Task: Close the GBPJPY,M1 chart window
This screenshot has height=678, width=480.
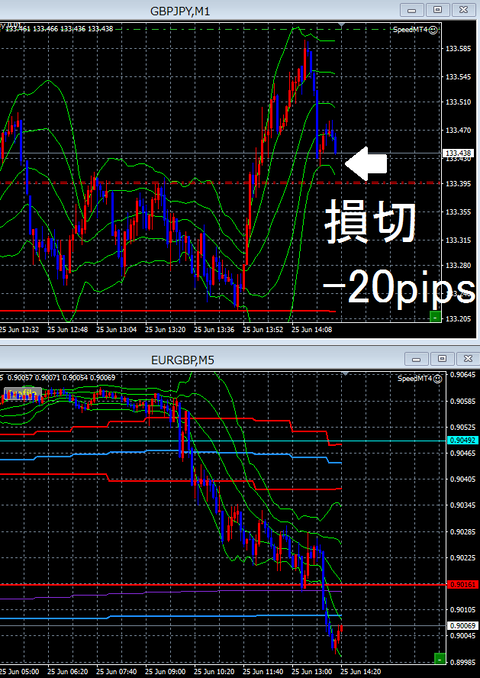Action: tap(463, 10)
